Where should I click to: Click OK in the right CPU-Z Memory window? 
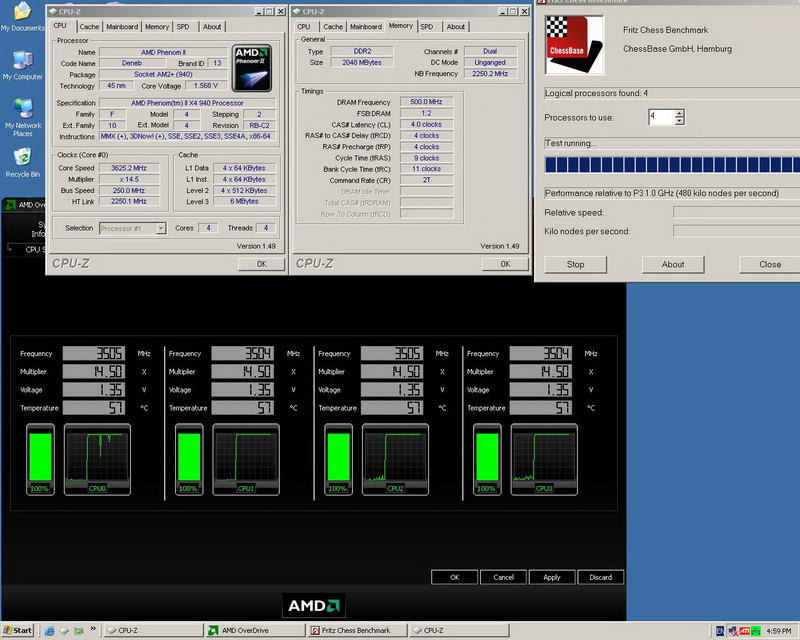505,264
